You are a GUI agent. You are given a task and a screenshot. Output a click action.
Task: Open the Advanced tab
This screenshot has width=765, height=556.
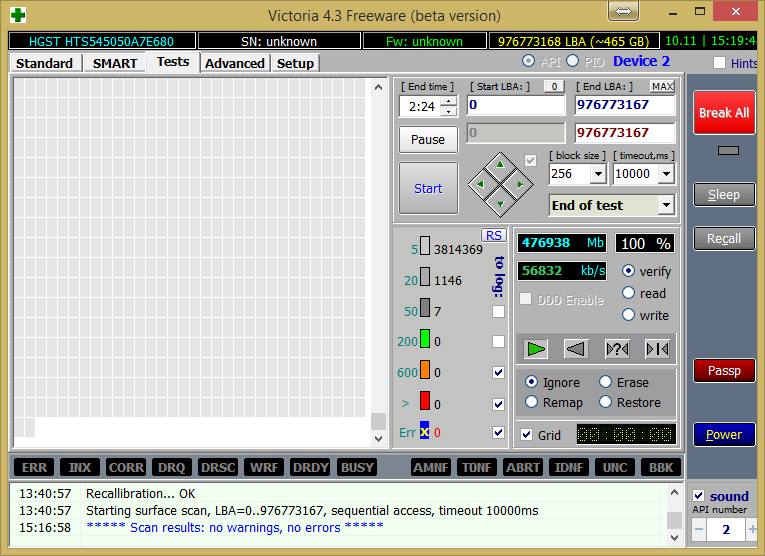tap(235, 63)
